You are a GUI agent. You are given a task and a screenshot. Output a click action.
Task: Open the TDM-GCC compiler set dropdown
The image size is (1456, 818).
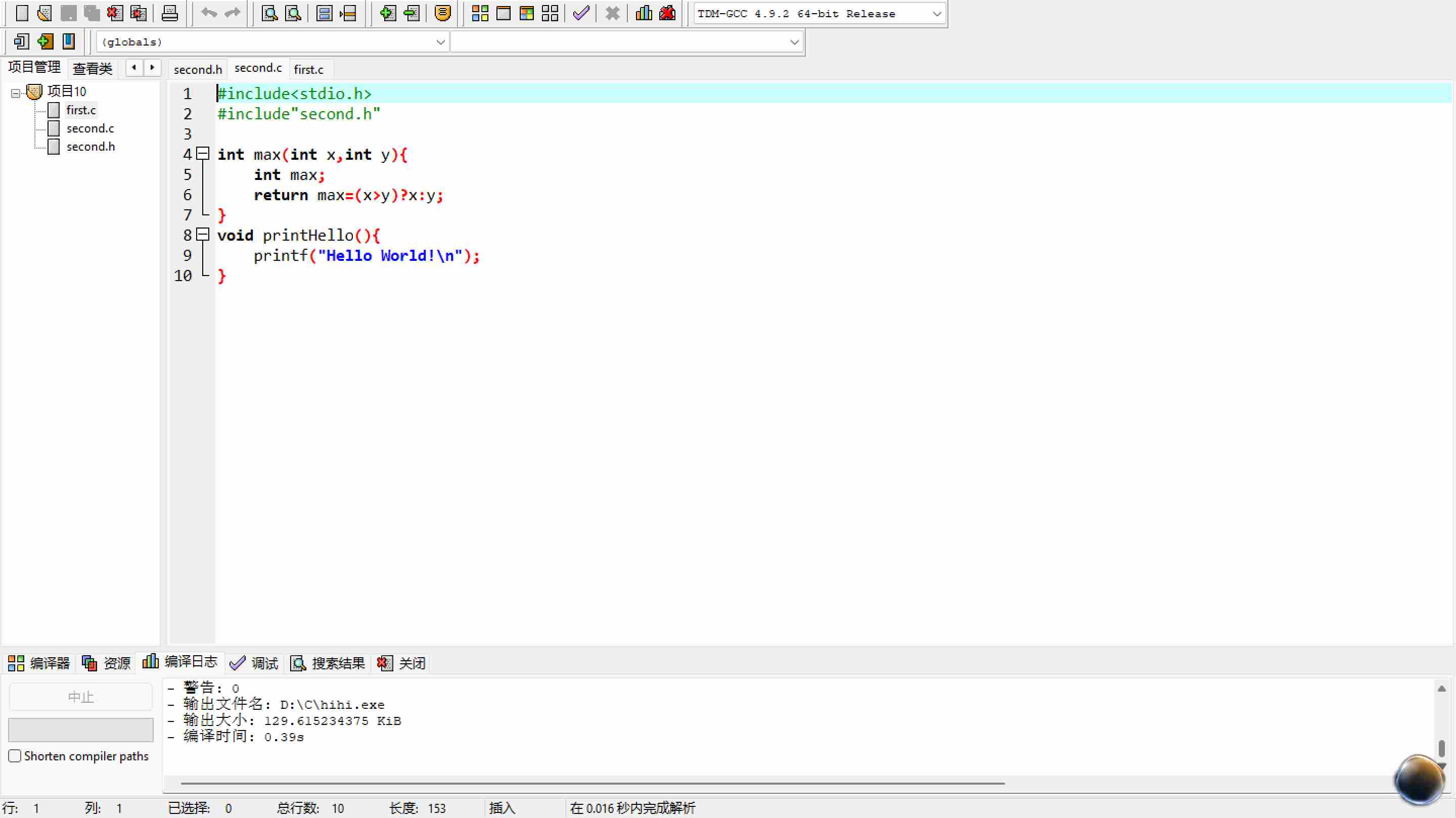pyautogui.click(x=936, y=14)
